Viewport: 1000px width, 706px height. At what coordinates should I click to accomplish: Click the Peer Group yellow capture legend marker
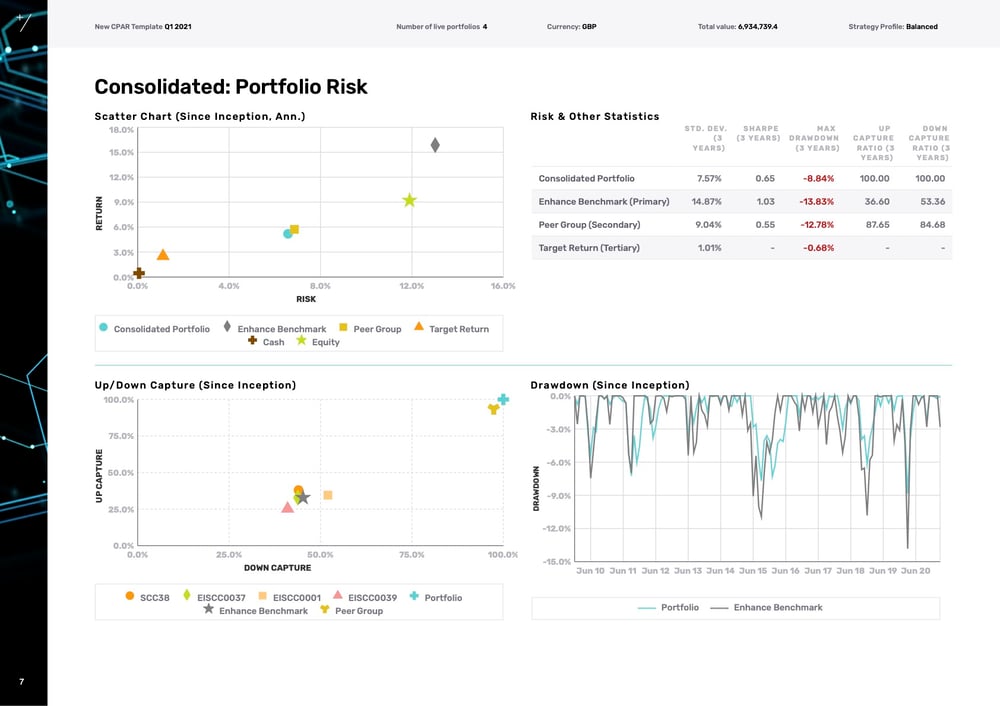point(325,609)
